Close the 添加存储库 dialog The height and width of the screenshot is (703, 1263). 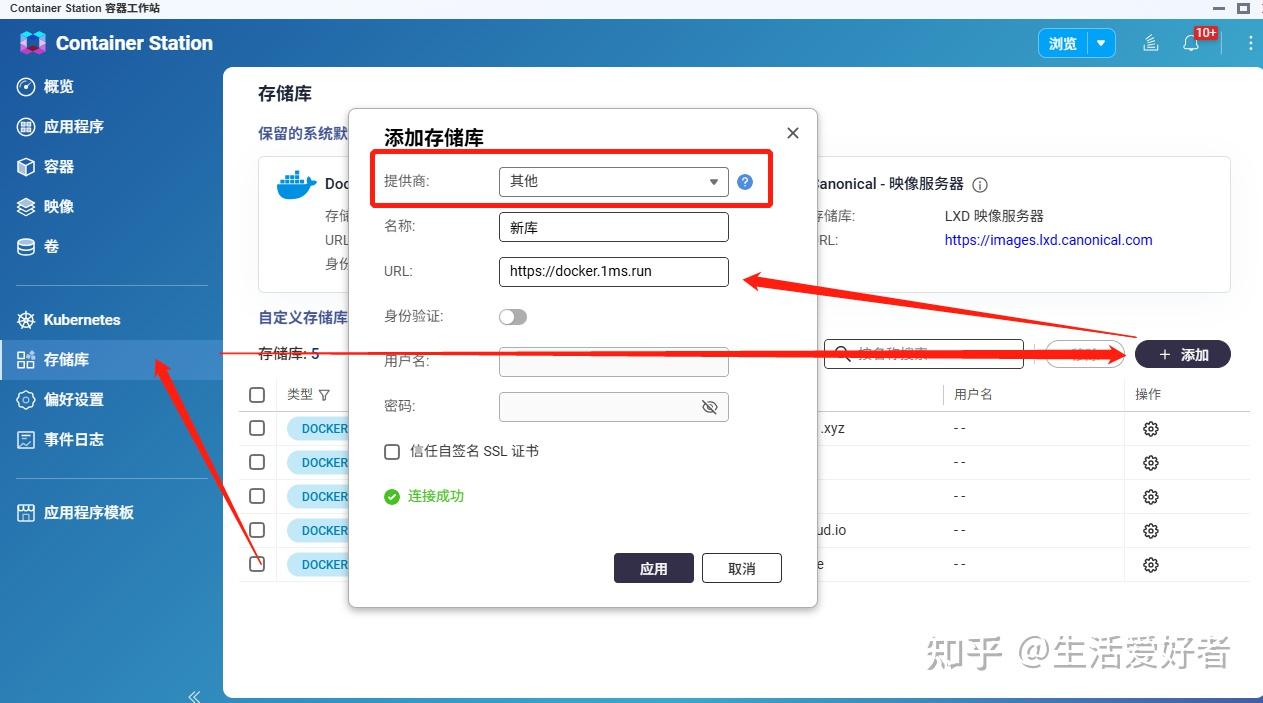click(x=793, y=133)
